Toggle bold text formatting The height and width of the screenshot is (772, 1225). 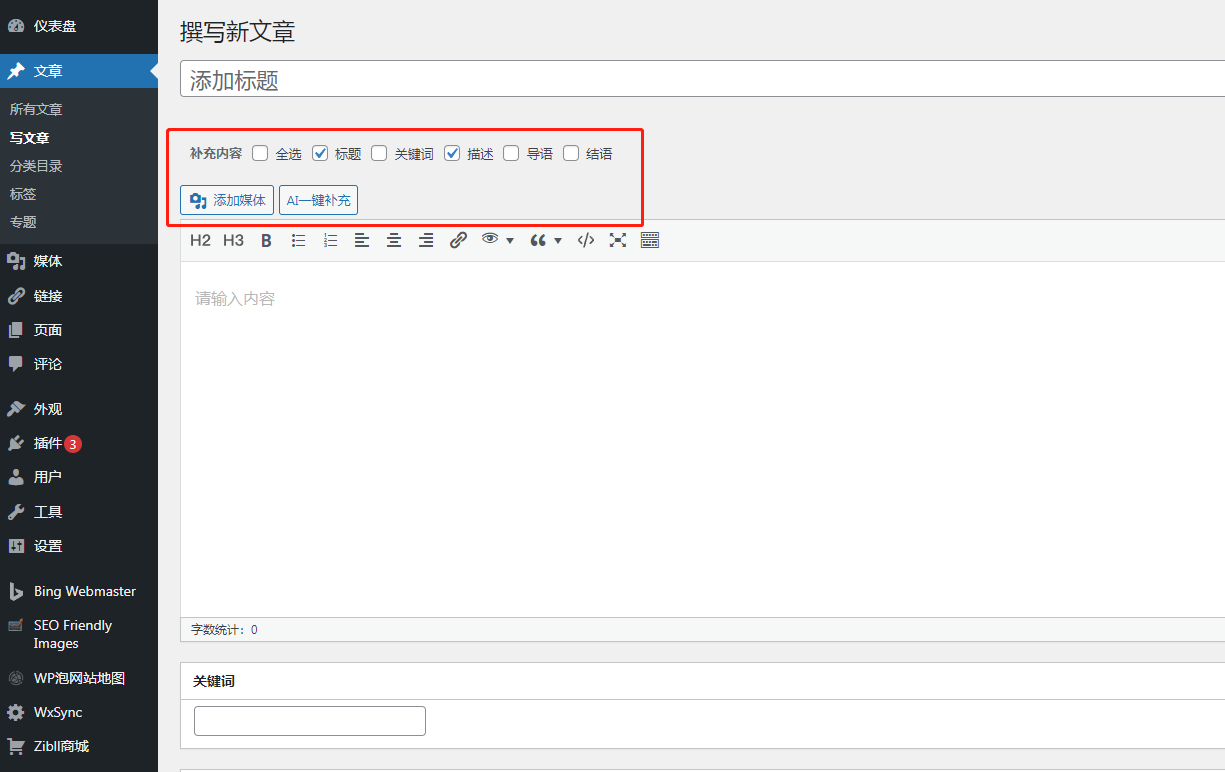(x=266, y=240)
